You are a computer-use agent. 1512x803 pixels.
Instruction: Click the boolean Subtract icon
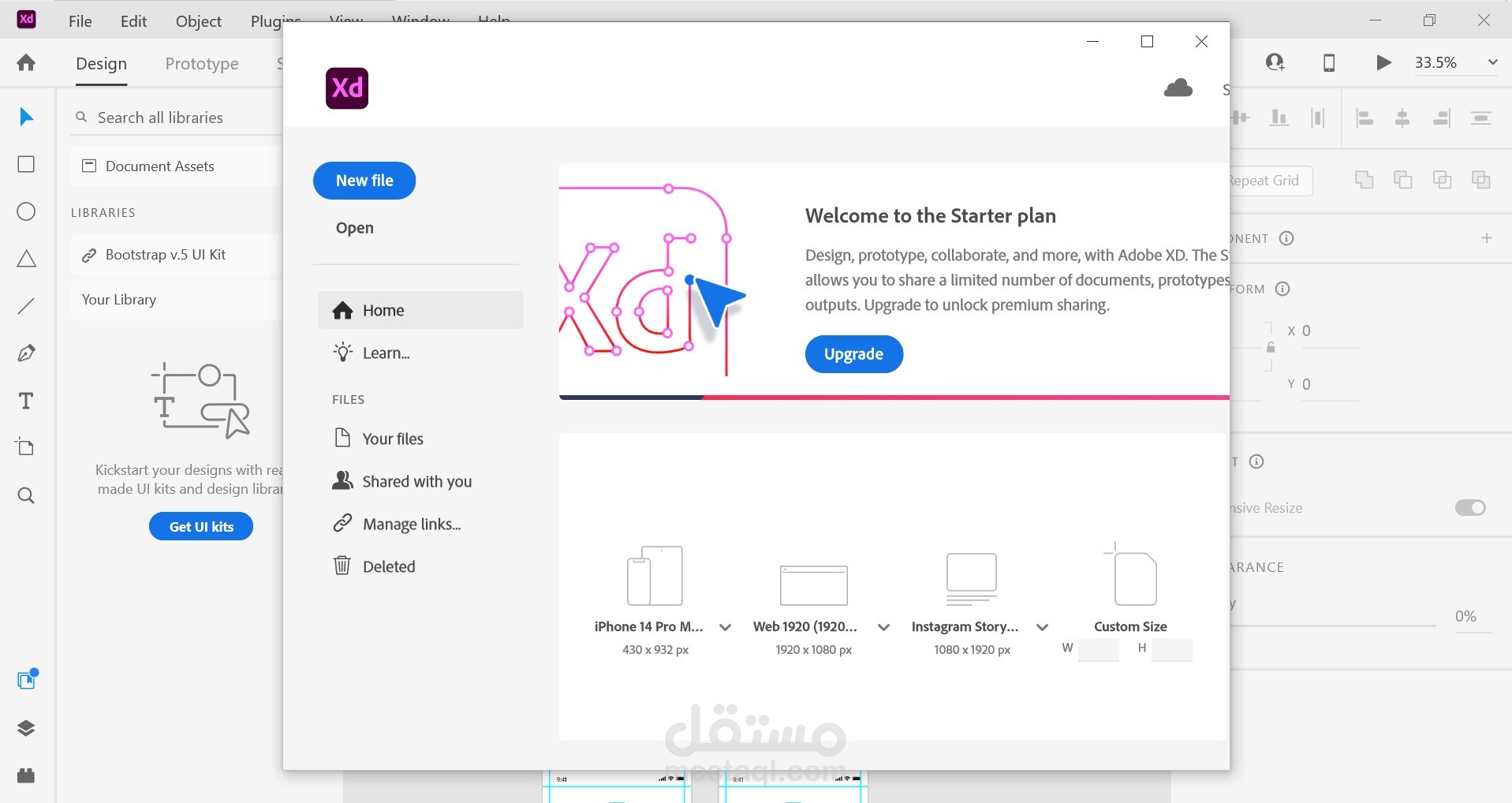coord(1402,180)
